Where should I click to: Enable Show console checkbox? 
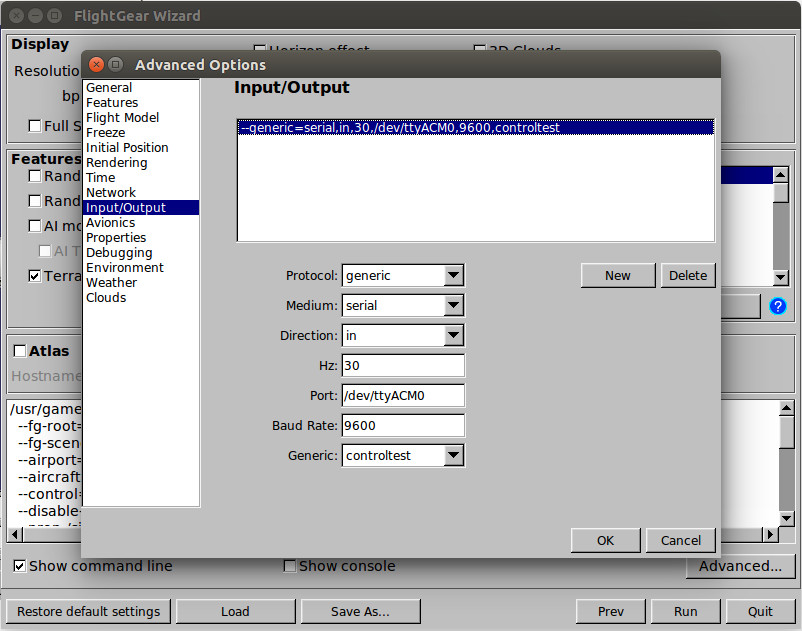[x=289, y=566]
